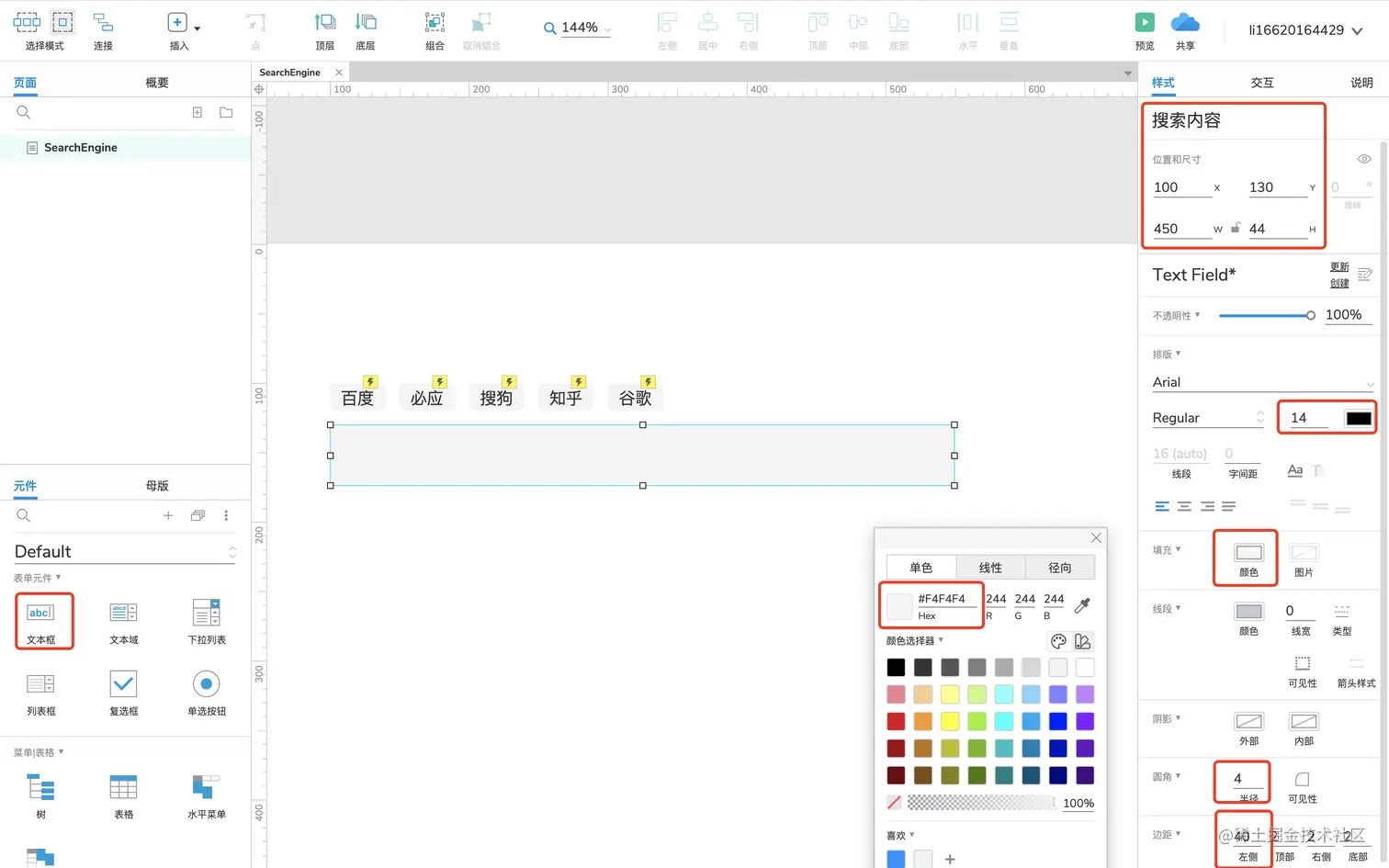The height and width of the screenshot is (868, 1389).
Task: Justify text in 排版 section
Action: click(x=1228, y=506)
